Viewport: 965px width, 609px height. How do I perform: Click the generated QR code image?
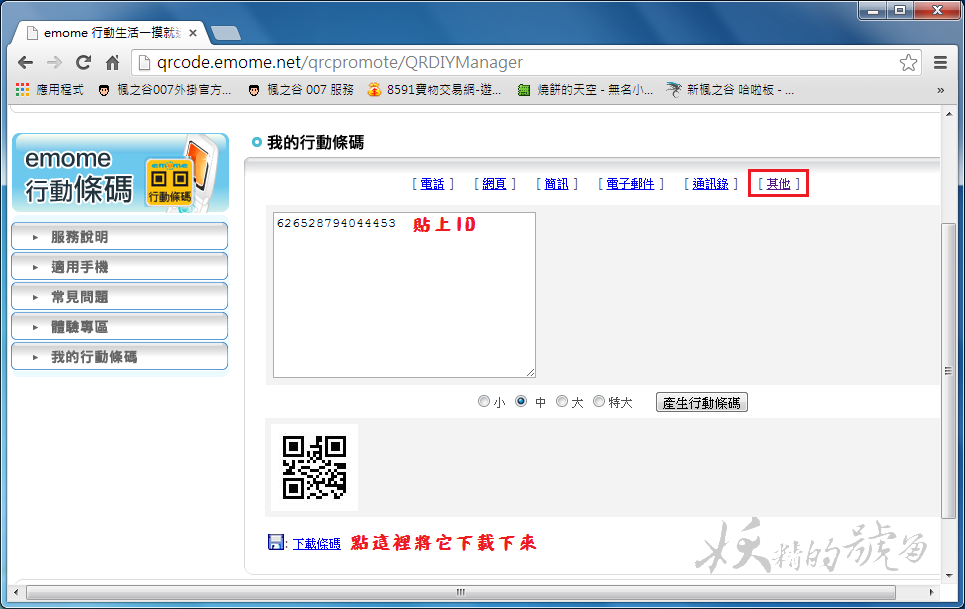pos(314,468)
